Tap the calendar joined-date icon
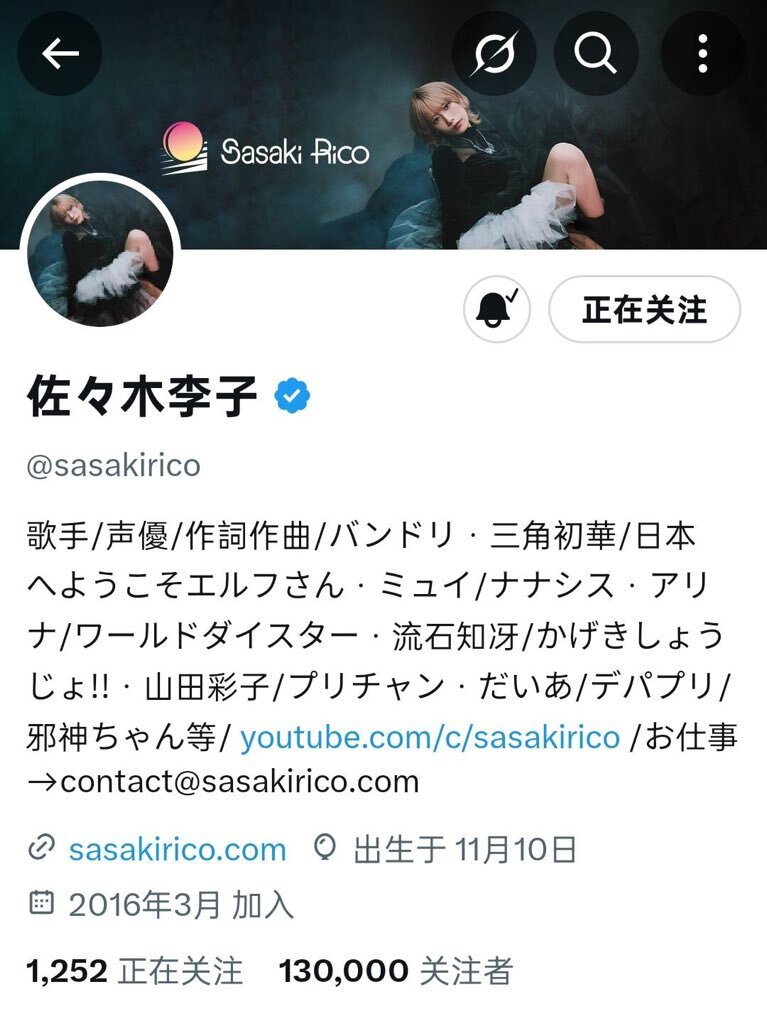Viewport: 767px width, 1024px height. (x=41, y=903)
